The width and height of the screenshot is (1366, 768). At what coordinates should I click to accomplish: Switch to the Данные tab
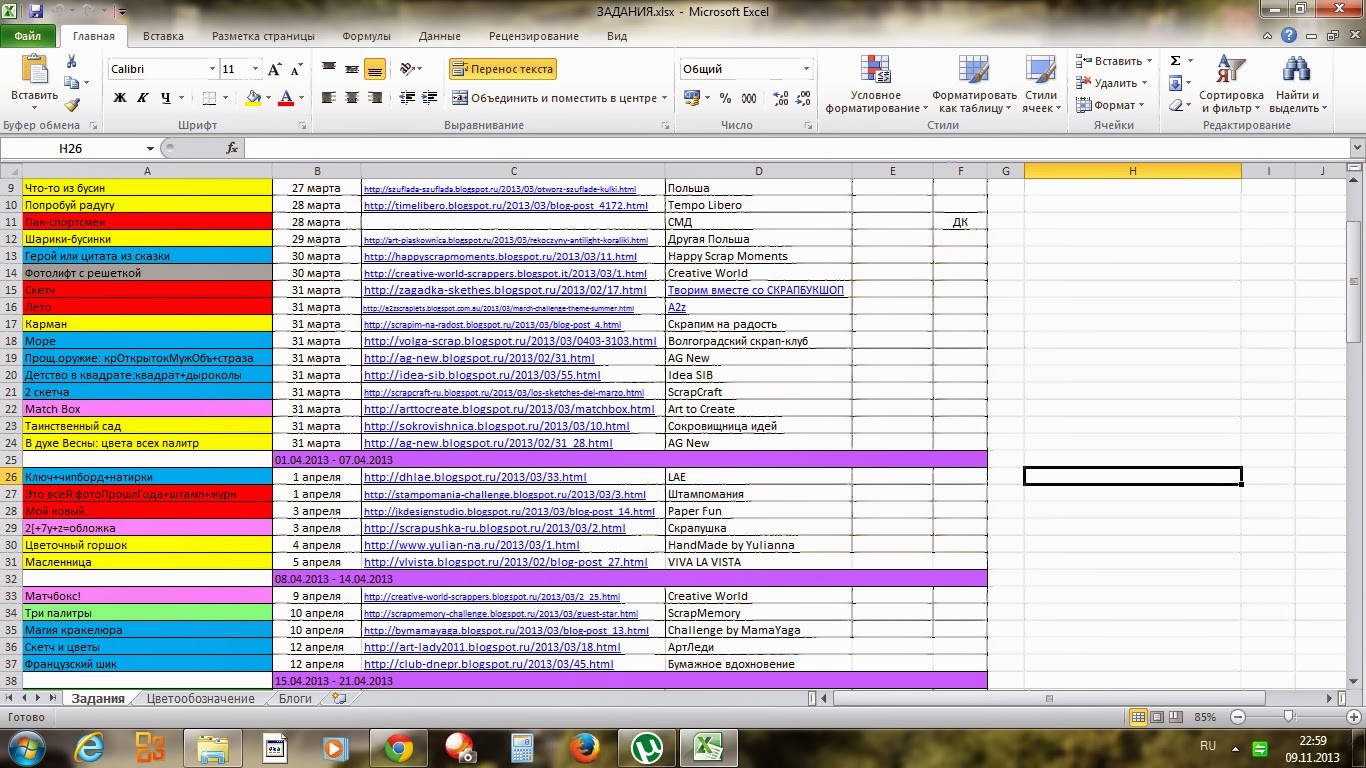click(440, 36)
